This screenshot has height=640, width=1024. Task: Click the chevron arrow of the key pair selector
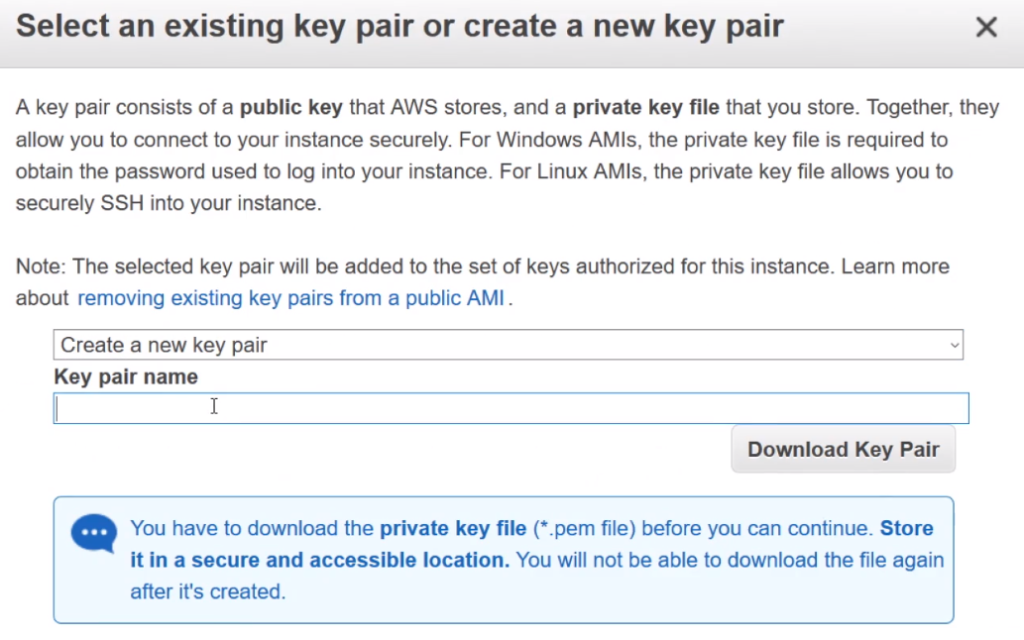click(955, 346)
